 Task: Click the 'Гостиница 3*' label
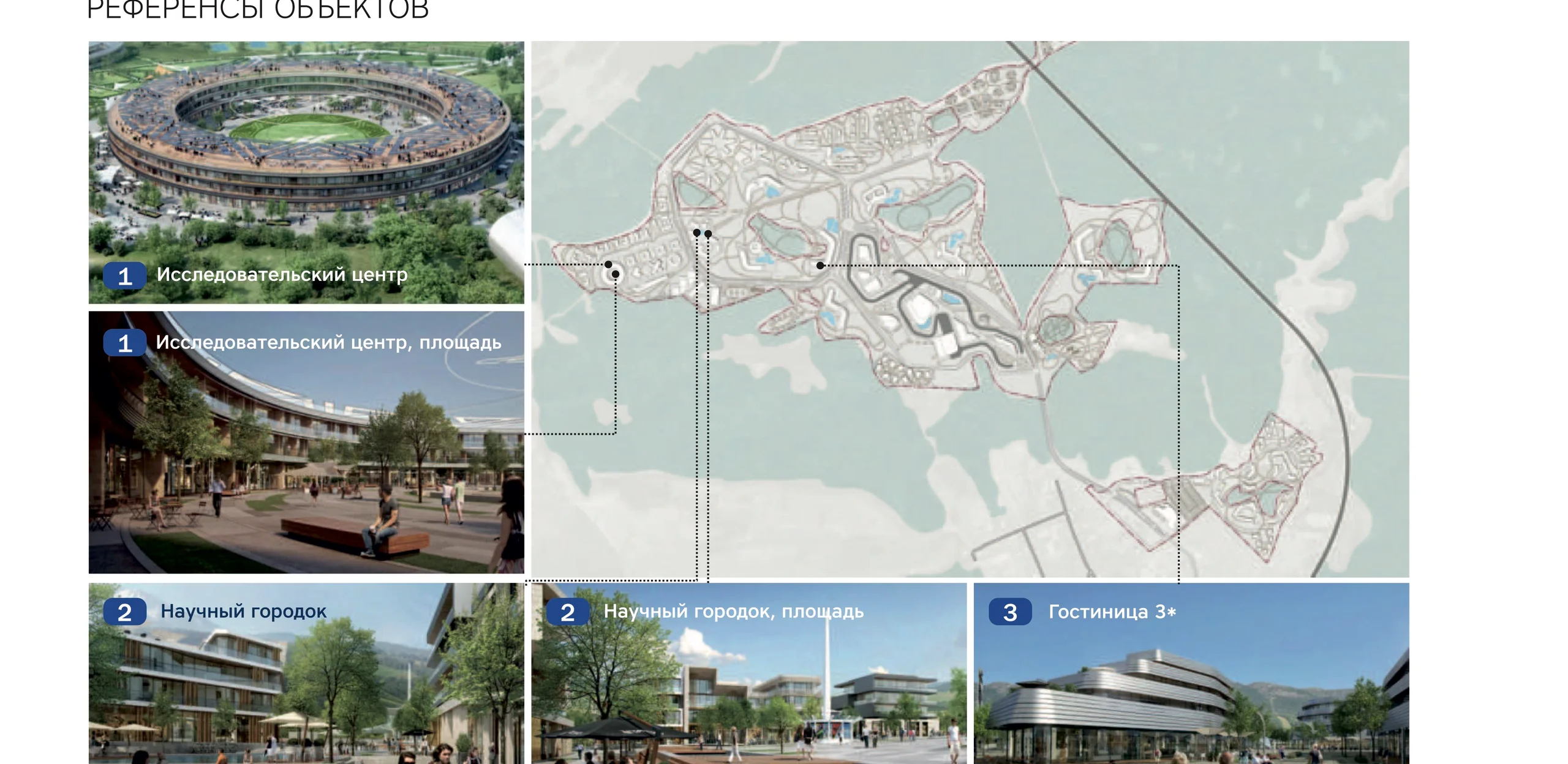pyautogui.click(x=1112, y=612)
